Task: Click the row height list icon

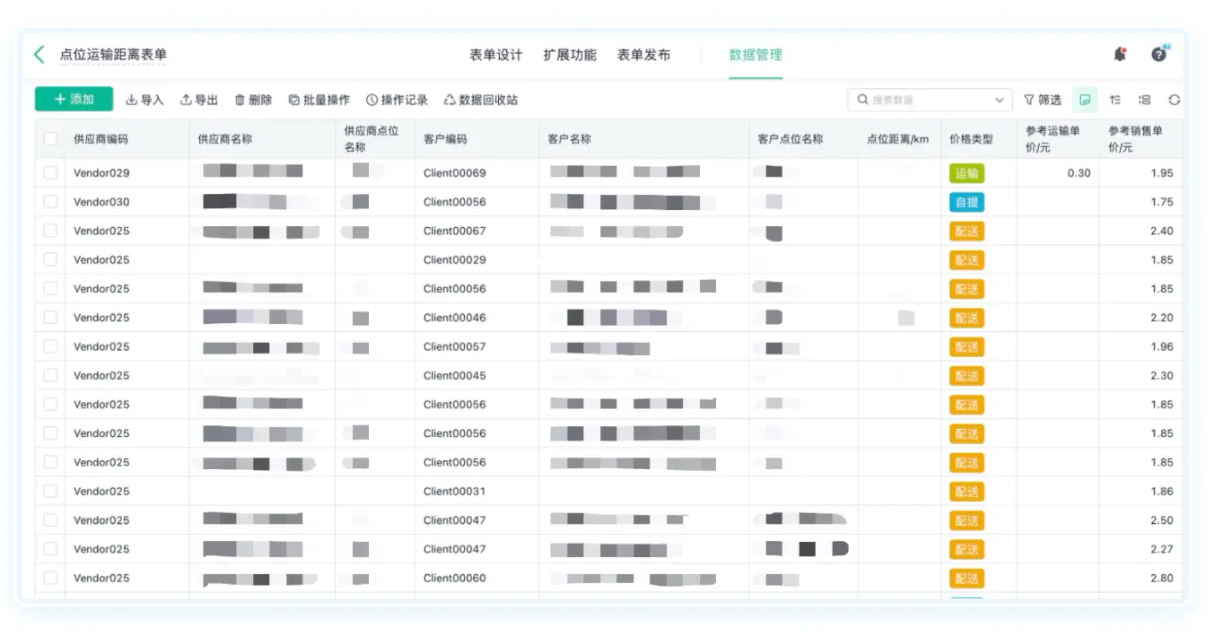Action: click(x=1145, y=100)
